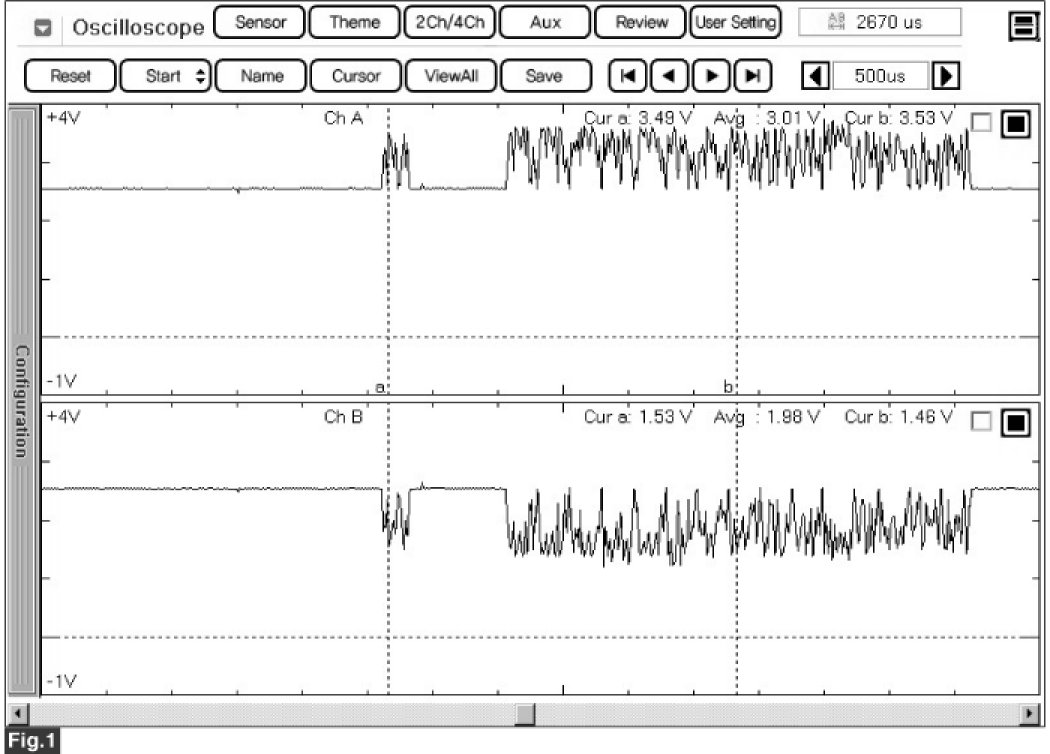This screenshot has width=1050, height=754.
Task: Tick the empty checkbox on Ch A
Action: tap(982, 123)
